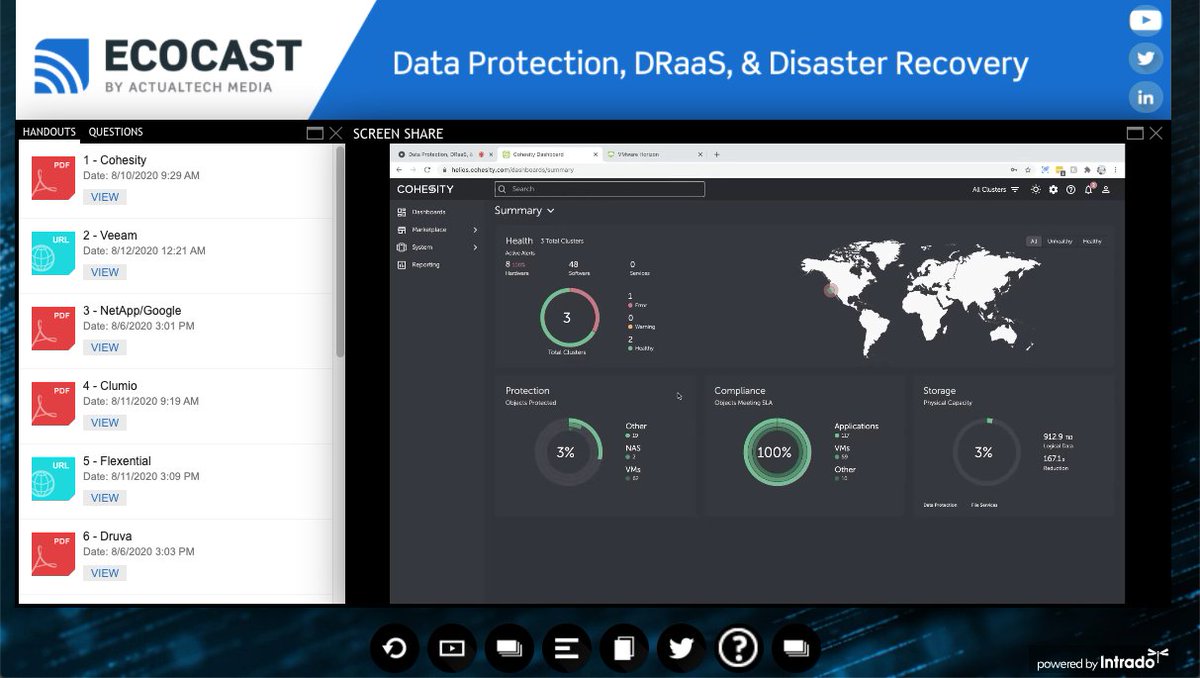1200x678 pixels.
Task: Open Cohesity settings gear icon
Action: pos(1053,189)
